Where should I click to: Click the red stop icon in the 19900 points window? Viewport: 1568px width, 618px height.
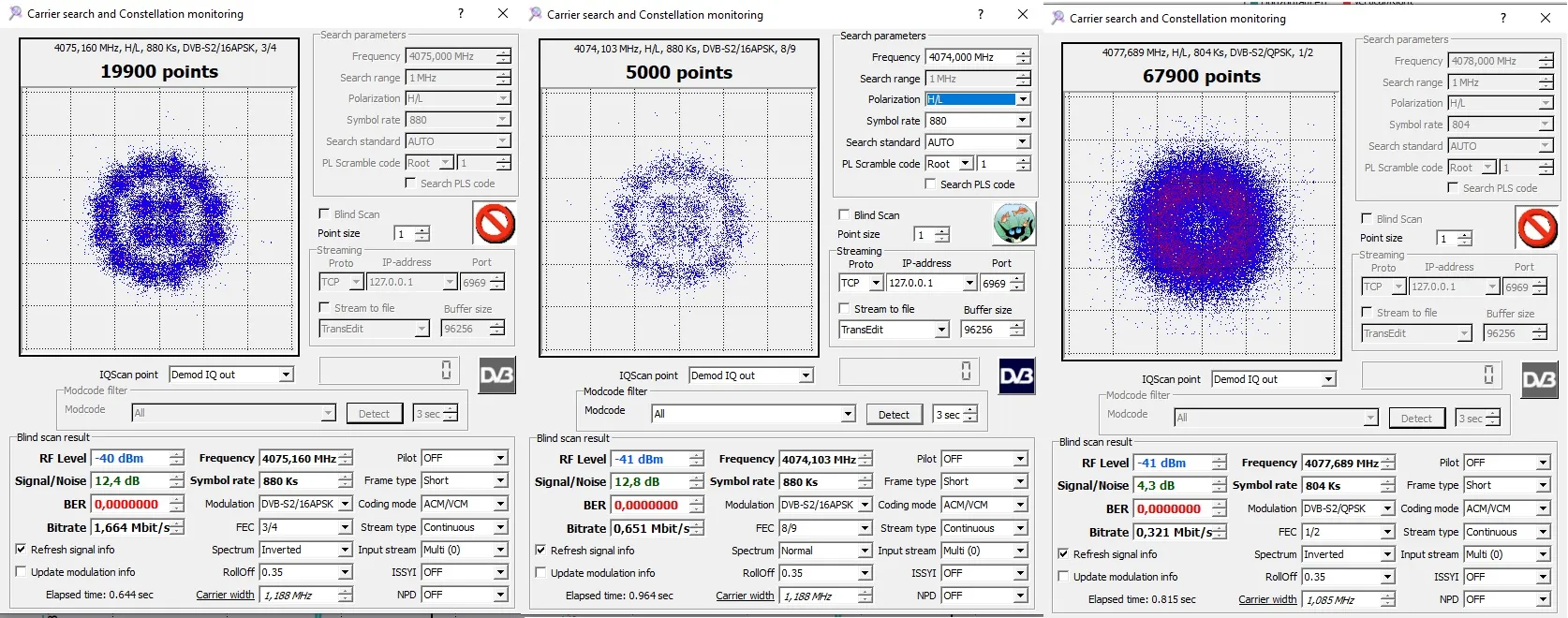[x=496, y=224]
